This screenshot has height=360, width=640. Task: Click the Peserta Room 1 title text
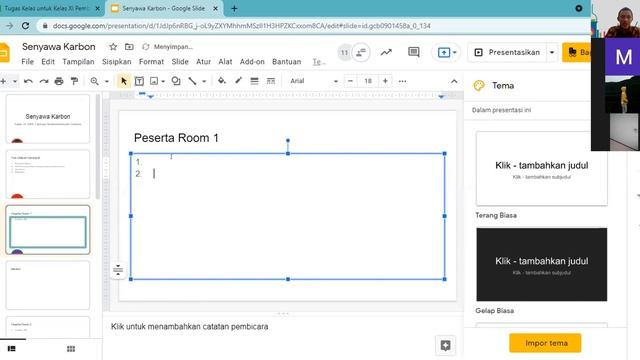176,138
